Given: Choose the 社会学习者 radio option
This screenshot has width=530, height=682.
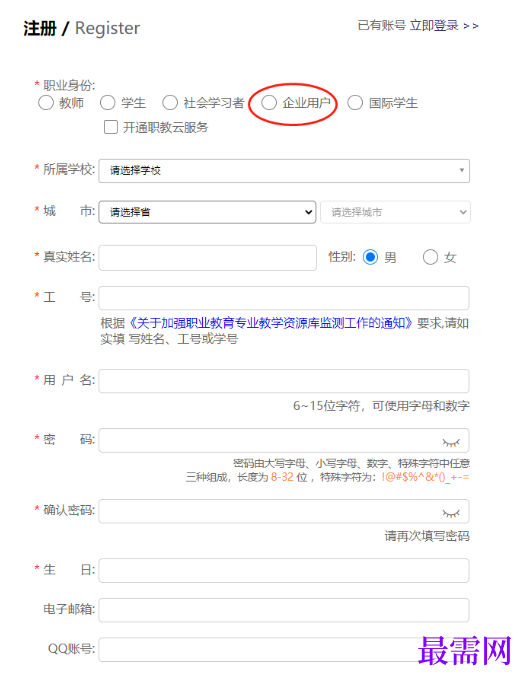Looking at the screenshot, I should [170, 103].
